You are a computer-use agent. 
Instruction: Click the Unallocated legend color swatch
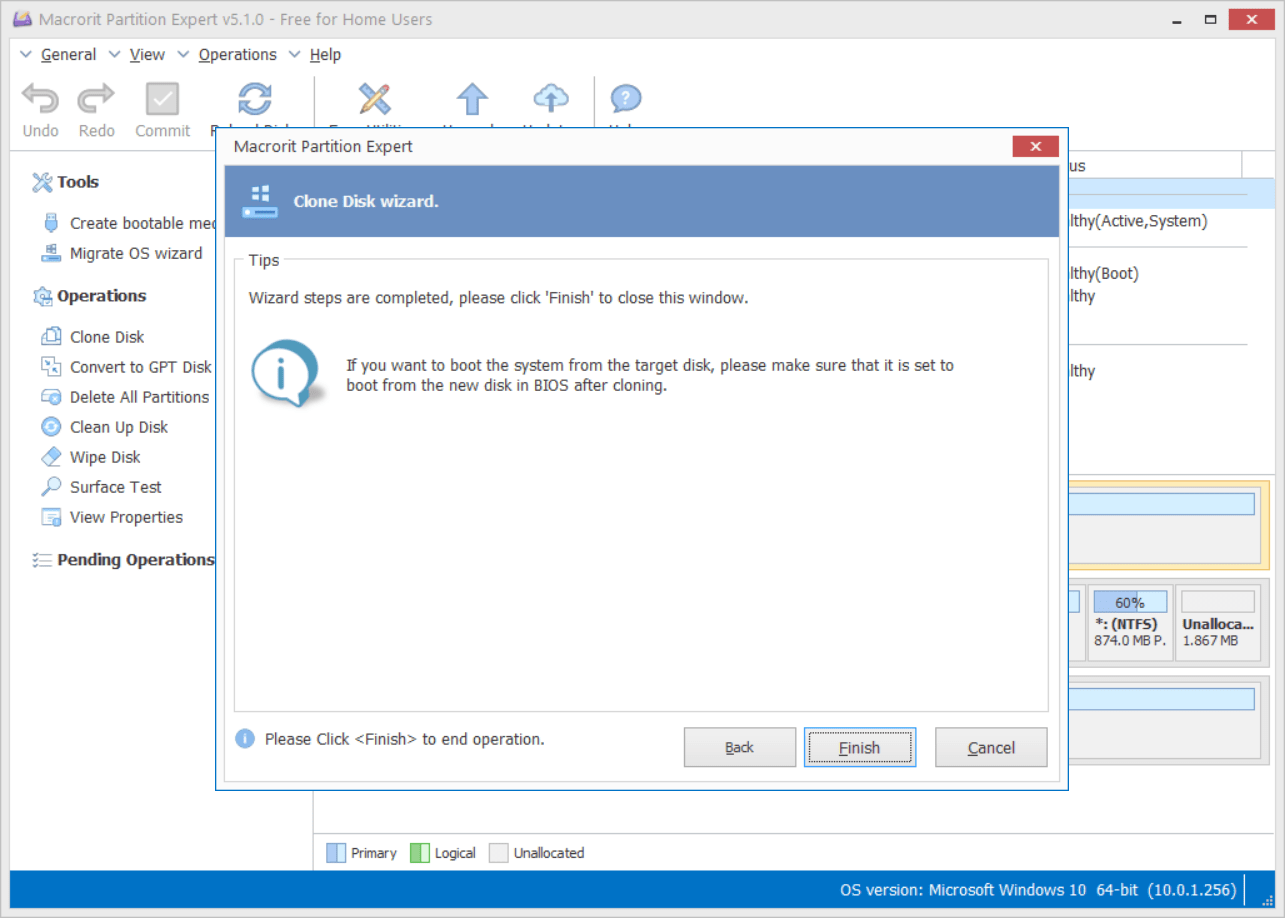click(498, 853)
